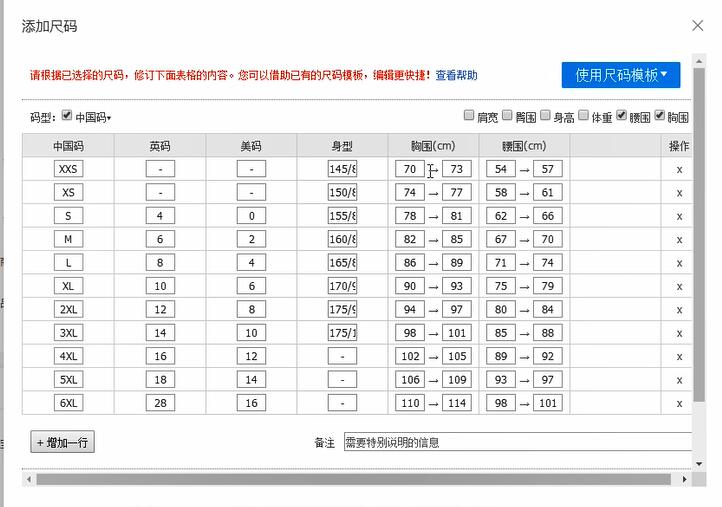Enable the 肩宽 checkbox
This screenshot has height=507, width=722.
pos(469,116)
